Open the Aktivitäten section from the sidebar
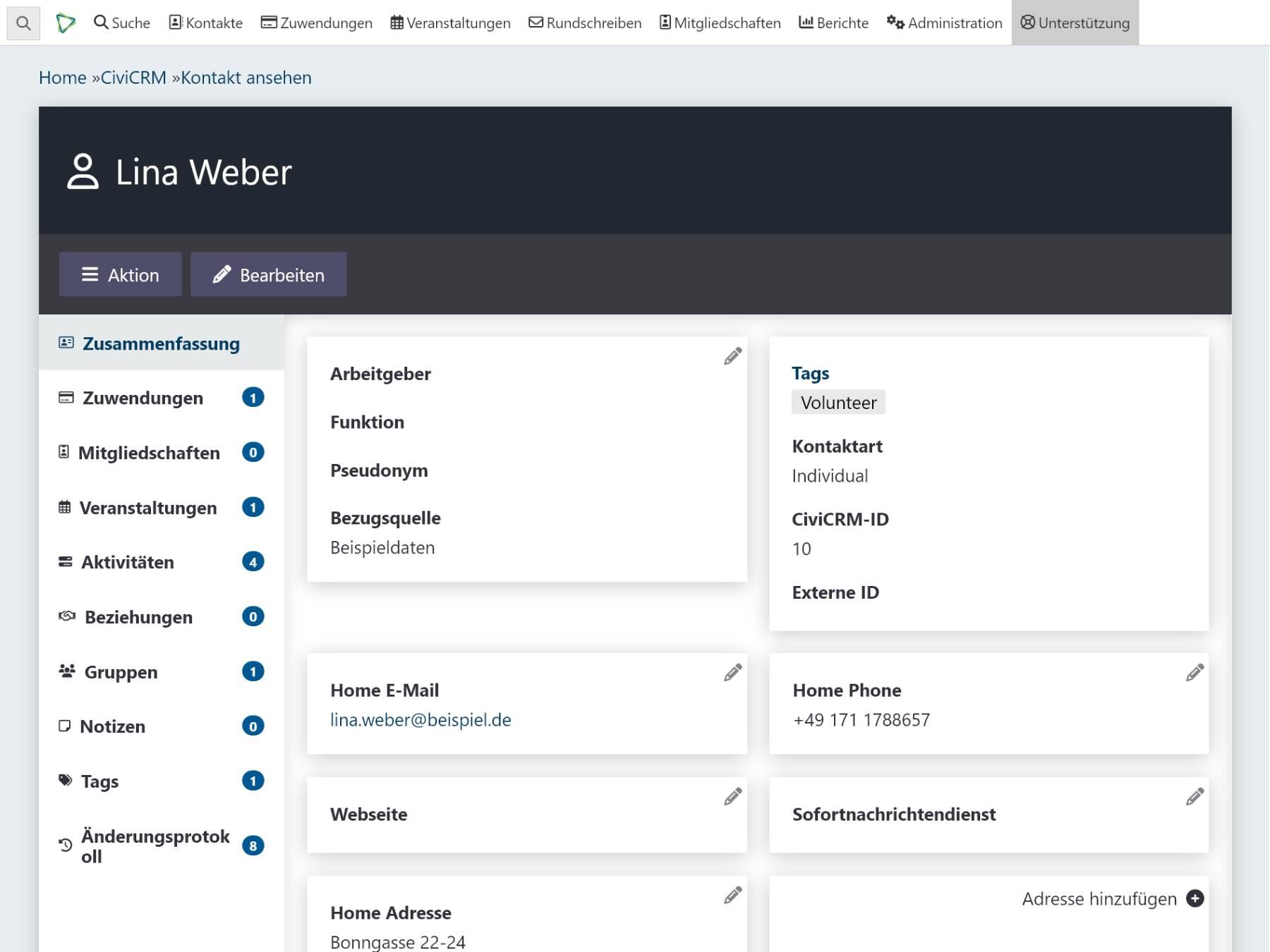1270x952 pixels. 128,562
